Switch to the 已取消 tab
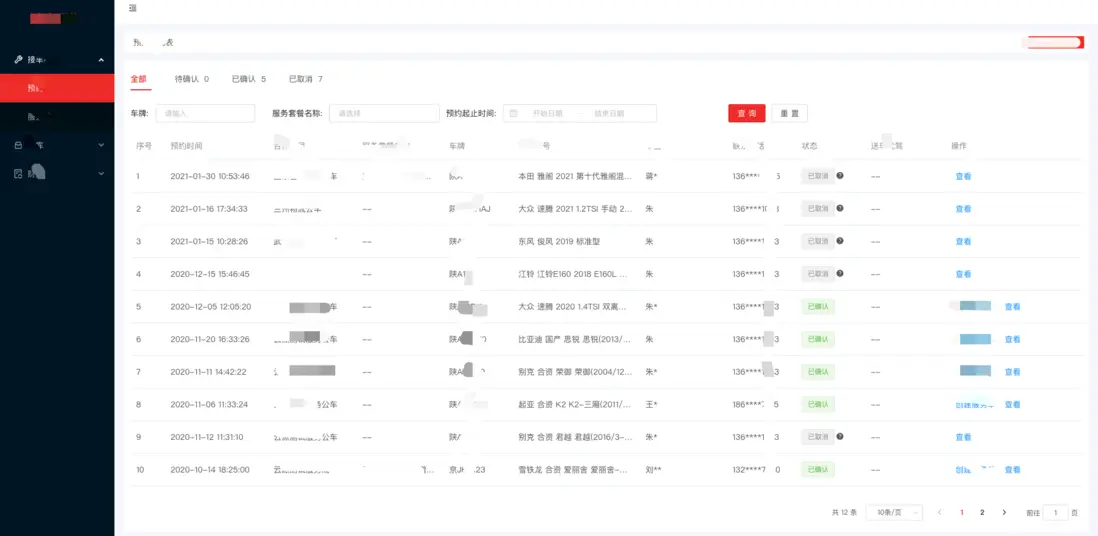Viewport: 1098px width, 536px height. (x=305, y=79)
